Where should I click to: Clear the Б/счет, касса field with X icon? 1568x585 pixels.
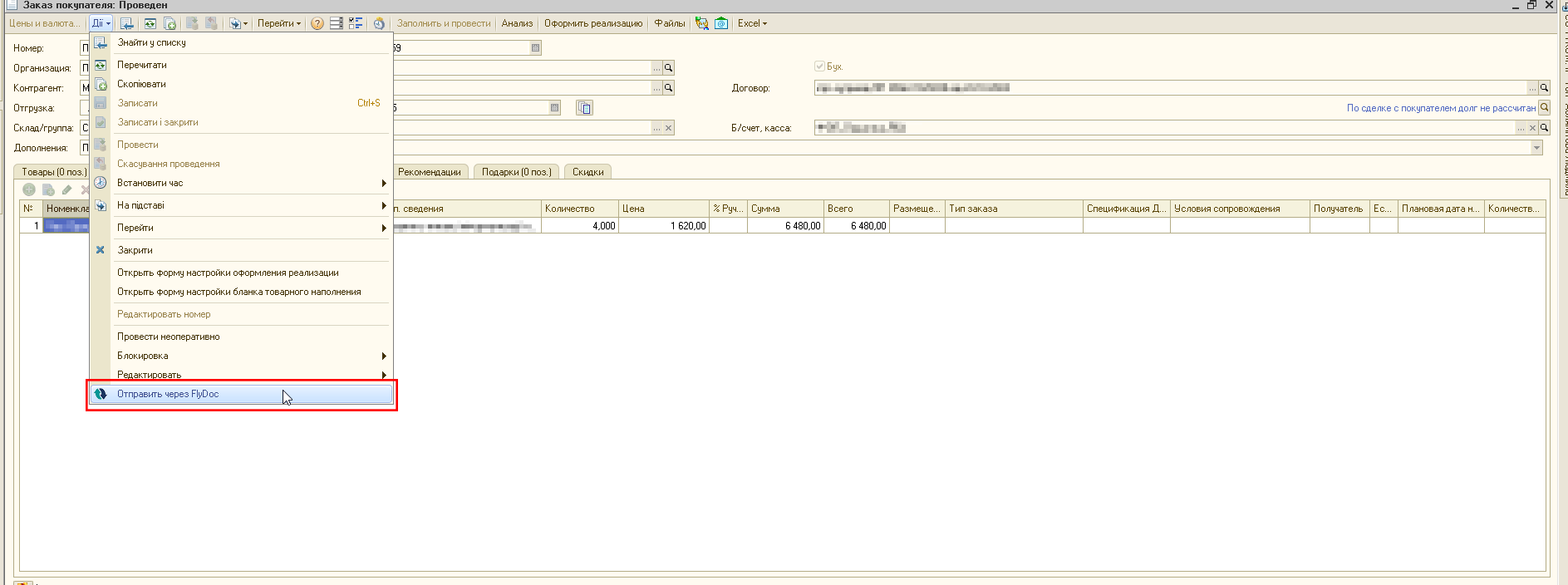click(x=1532, y=128)
